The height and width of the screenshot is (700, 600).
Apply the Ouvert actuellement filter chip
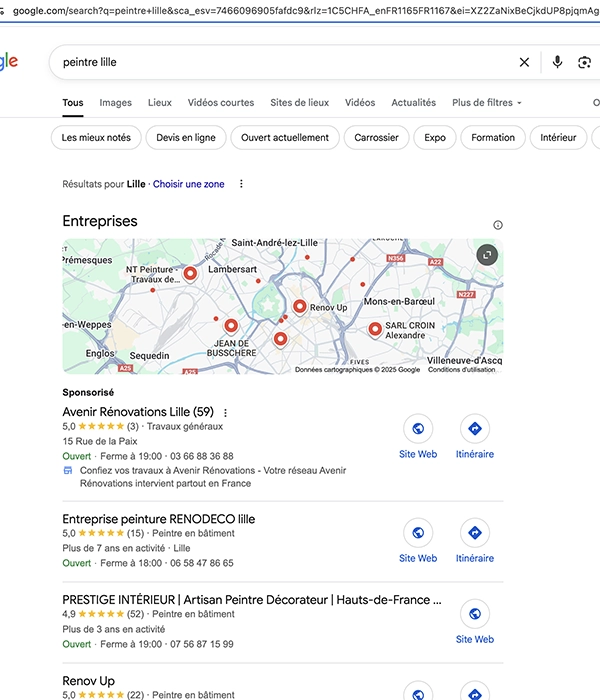click(285, 138)
